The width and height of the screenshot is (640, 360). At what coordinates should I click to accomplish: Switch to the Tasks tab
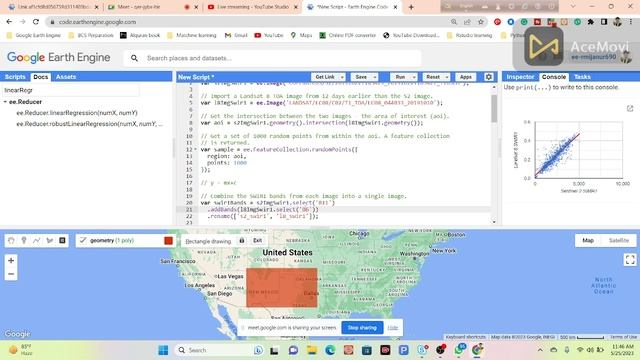582,77
